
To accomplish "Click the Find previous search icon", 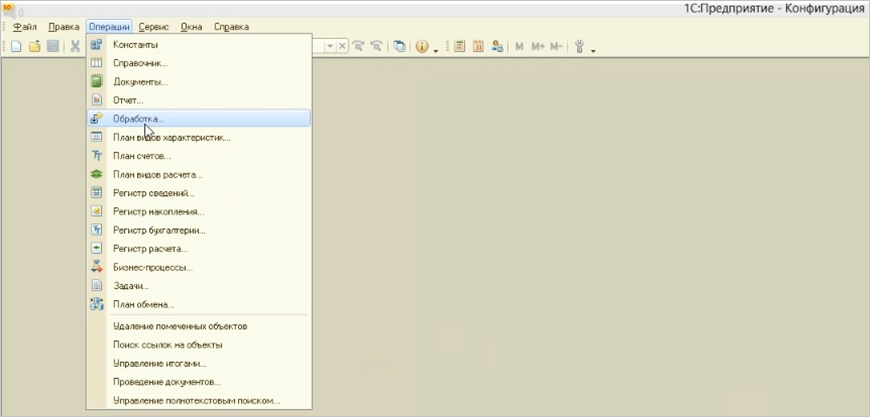I will pyautogui.click(x=376, y=47).
